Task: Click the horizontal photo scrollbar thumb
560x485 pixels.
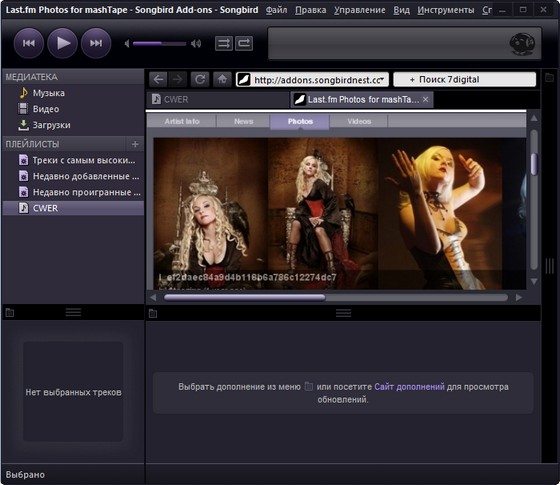Action: pyautogui.click(x=245, y=298)
